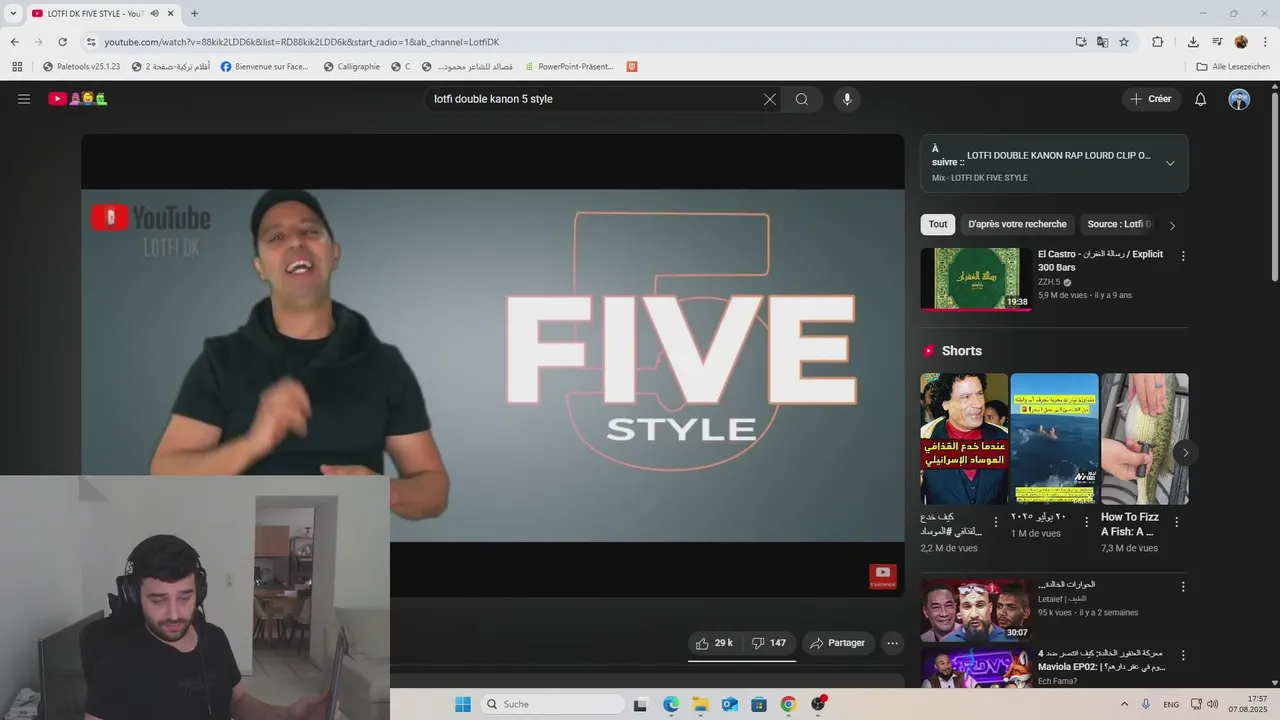Screen dimensions: 1280x720
Task: Click the subscribe watermark in player
Action: click(x=883, y=576)
